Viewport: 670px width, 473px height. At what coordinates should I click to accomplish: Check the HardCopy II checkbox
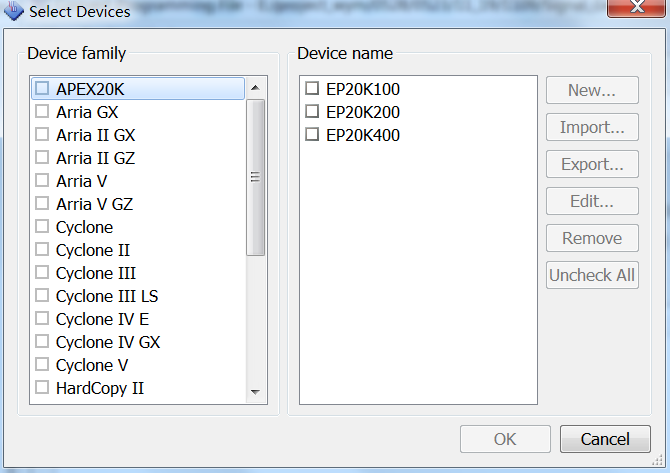[42, 388]
